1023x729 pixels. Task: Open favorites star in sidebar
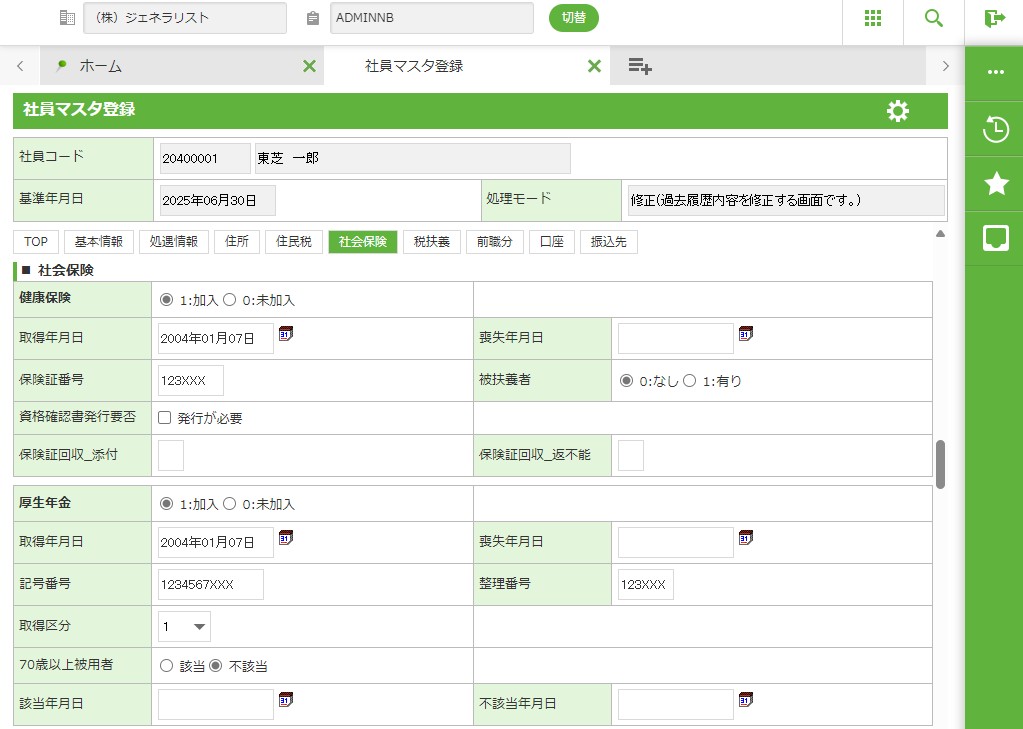click(995, 183)
